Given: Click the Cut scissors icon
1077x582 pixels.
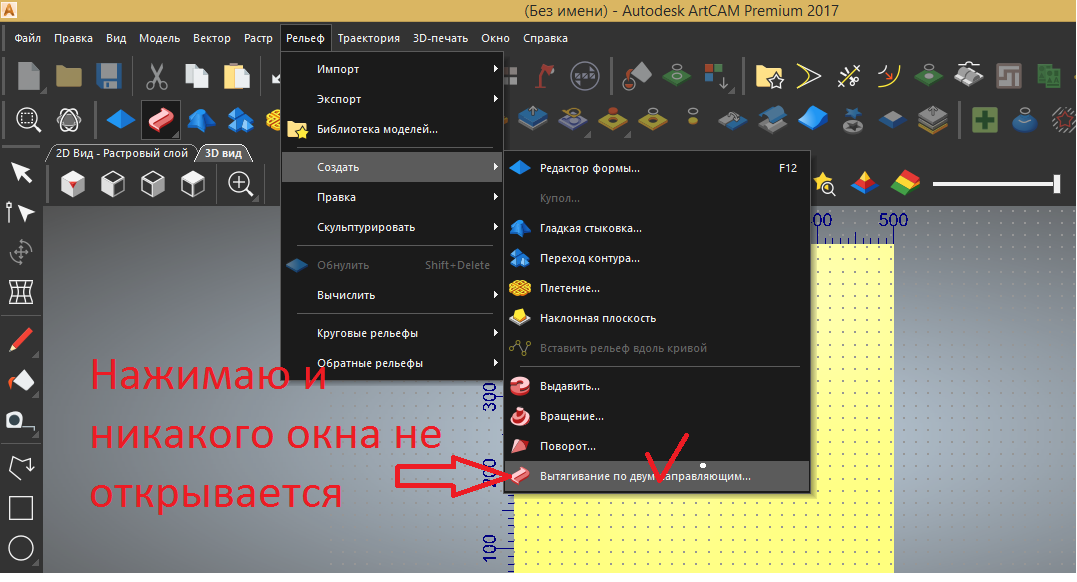Looking at the screenshot, I should pos(157,76).
